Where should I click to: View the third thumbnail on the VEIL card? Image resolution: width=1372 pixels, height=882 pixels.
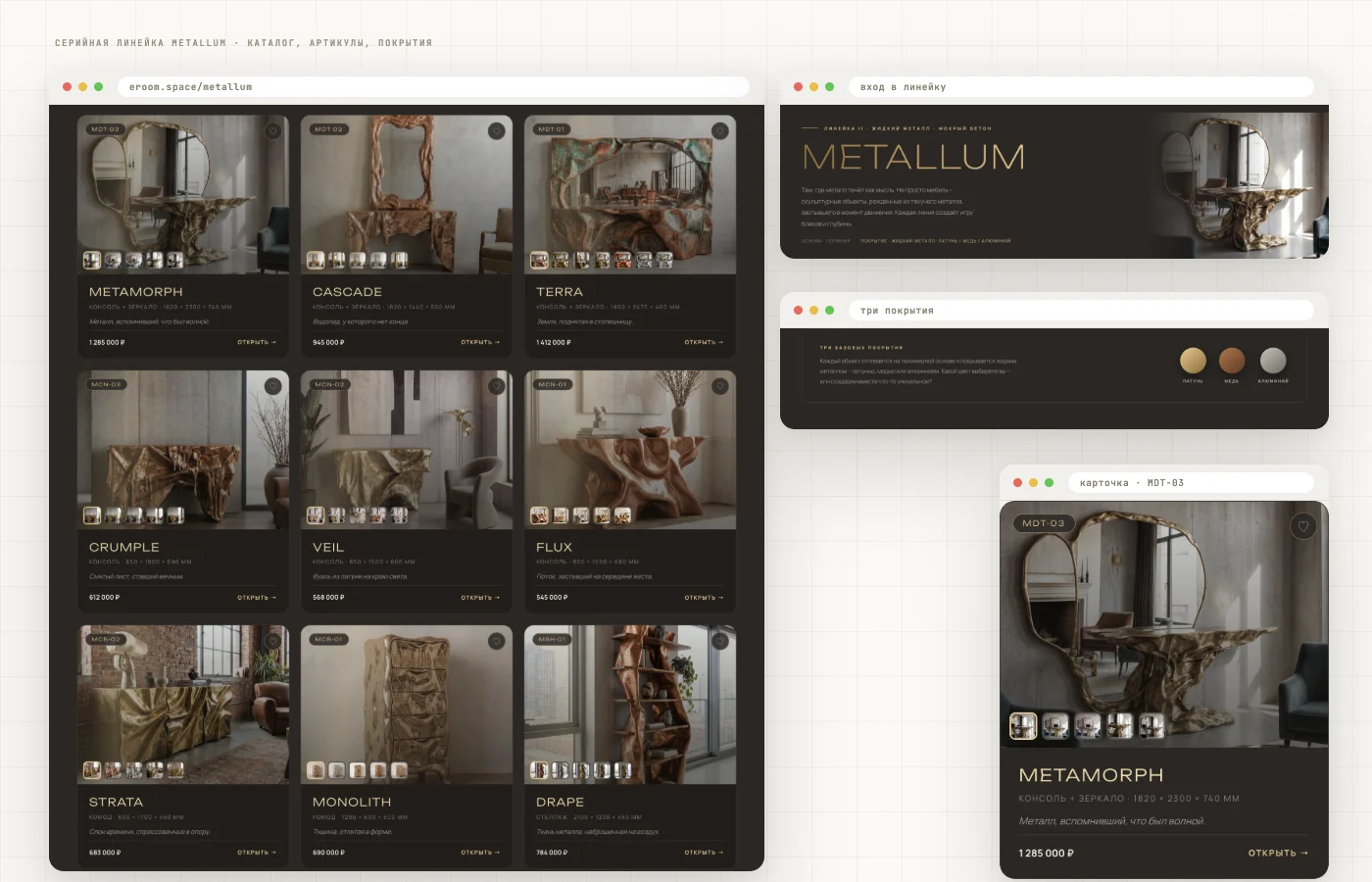pos(358,515)
